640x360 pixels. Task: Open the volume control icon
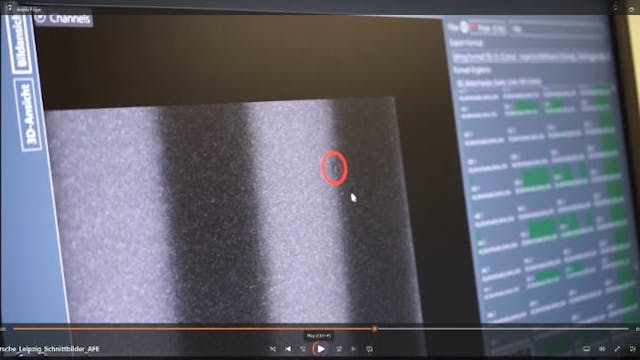(602, 349)
